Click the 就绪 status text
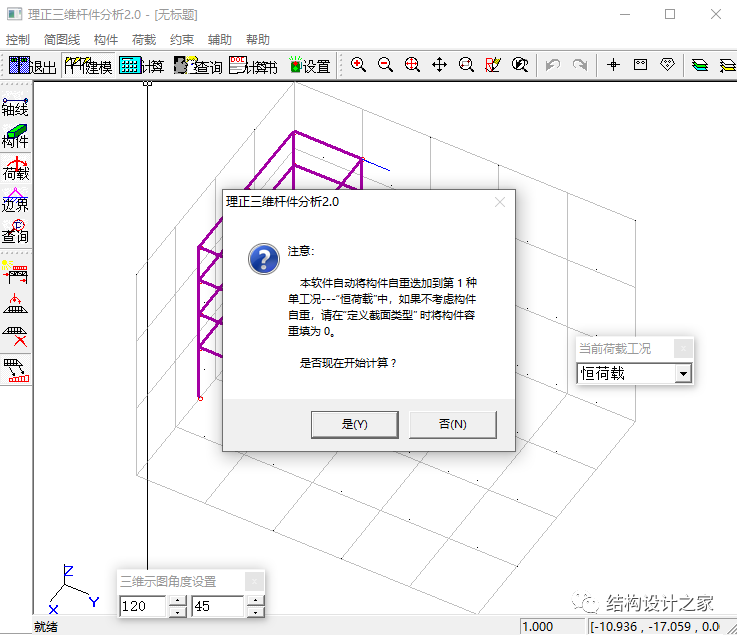Viewport: 737px width, 635px height. pos(46,627)
